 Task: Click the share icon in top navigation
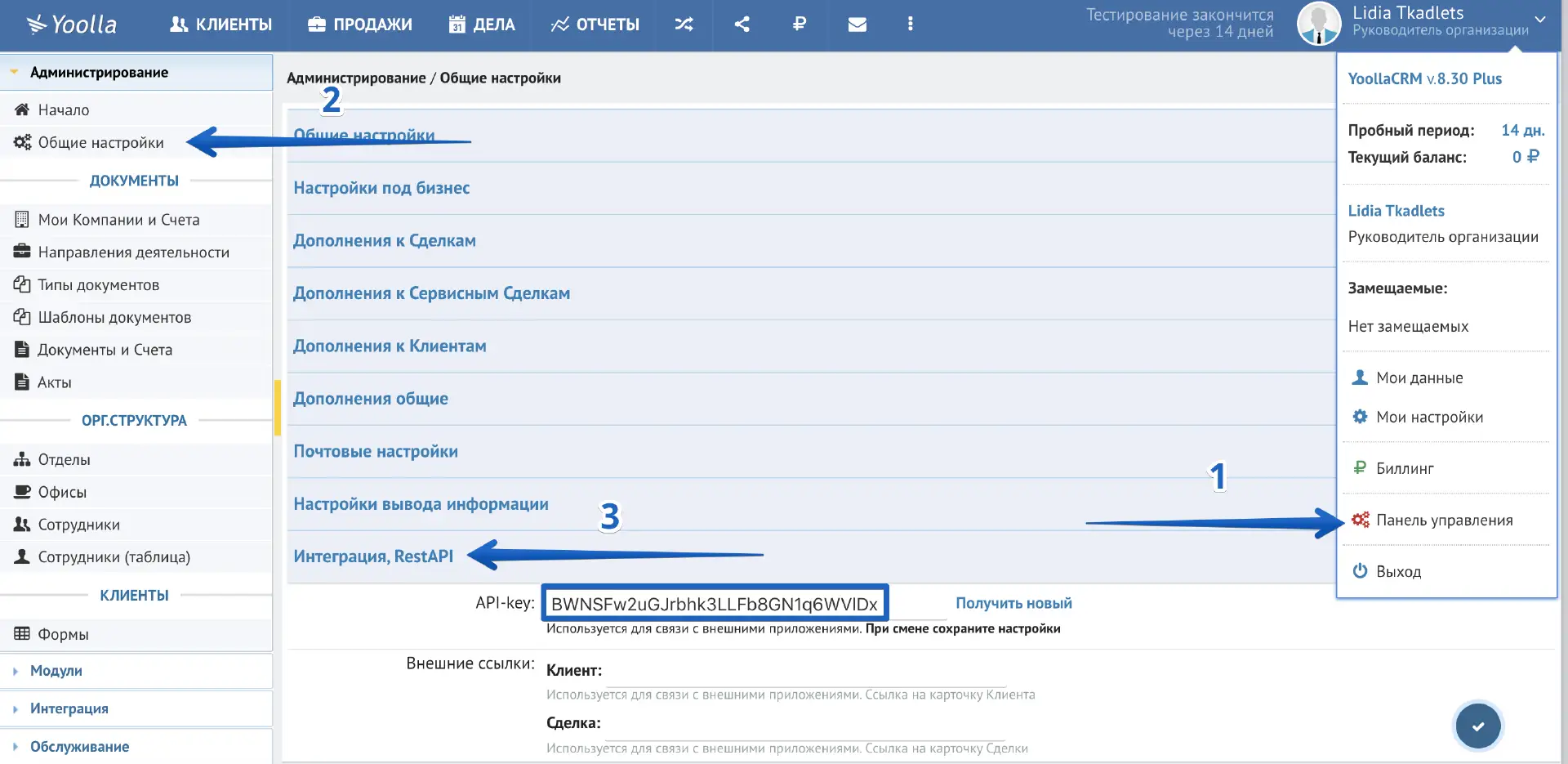click(742, 25)
